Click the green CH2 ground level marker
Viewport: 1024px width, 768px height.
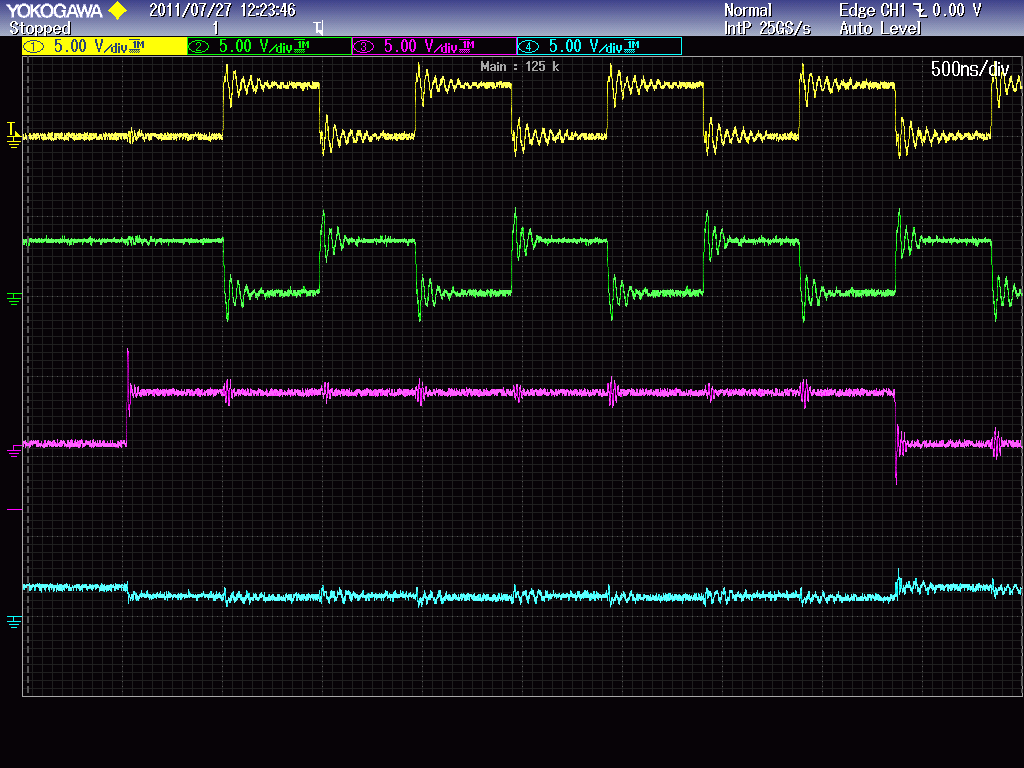(14, 298)
